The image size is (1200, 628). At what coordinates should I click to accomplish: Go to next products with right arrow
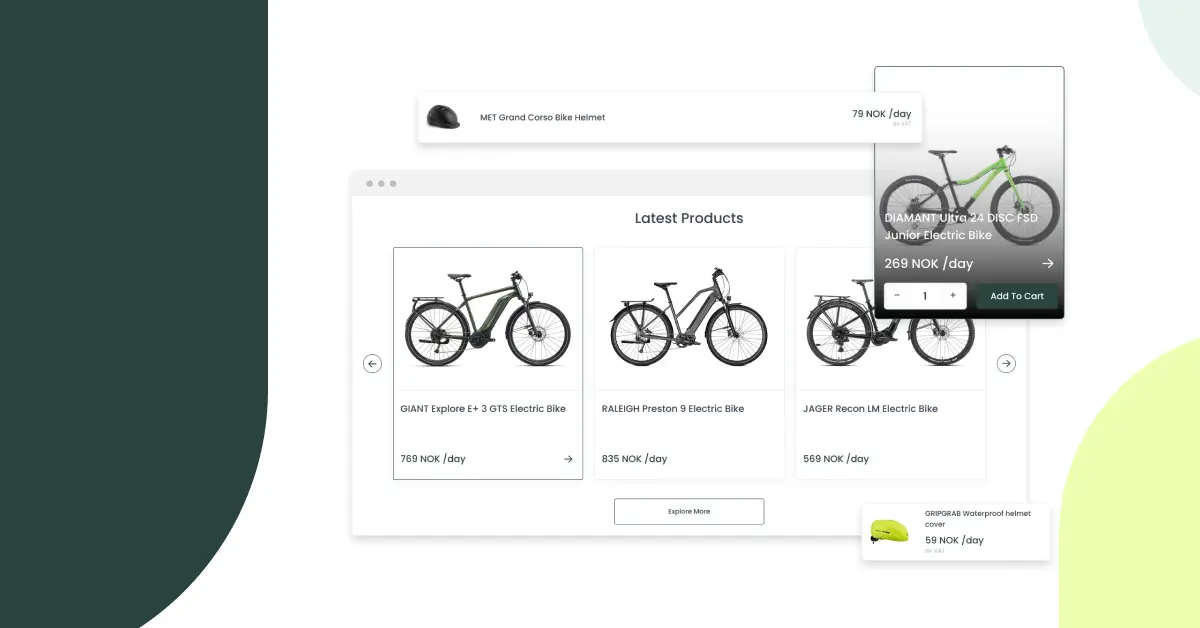1006,364
